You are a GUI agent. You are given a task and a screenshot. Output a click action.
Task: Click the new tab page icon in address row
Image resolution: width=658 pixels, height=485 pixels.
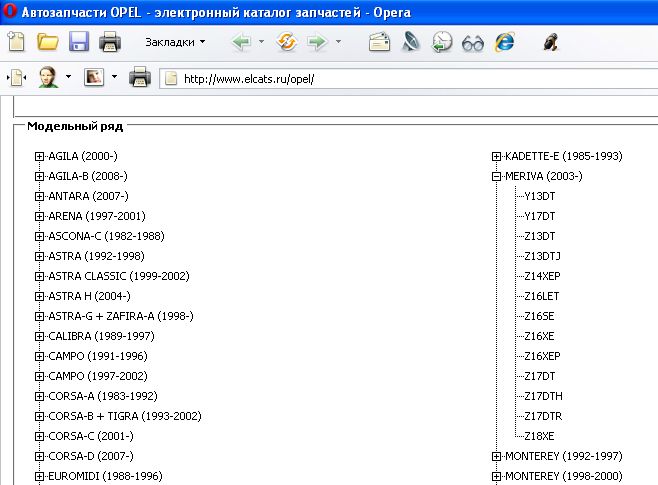(17, 78)
